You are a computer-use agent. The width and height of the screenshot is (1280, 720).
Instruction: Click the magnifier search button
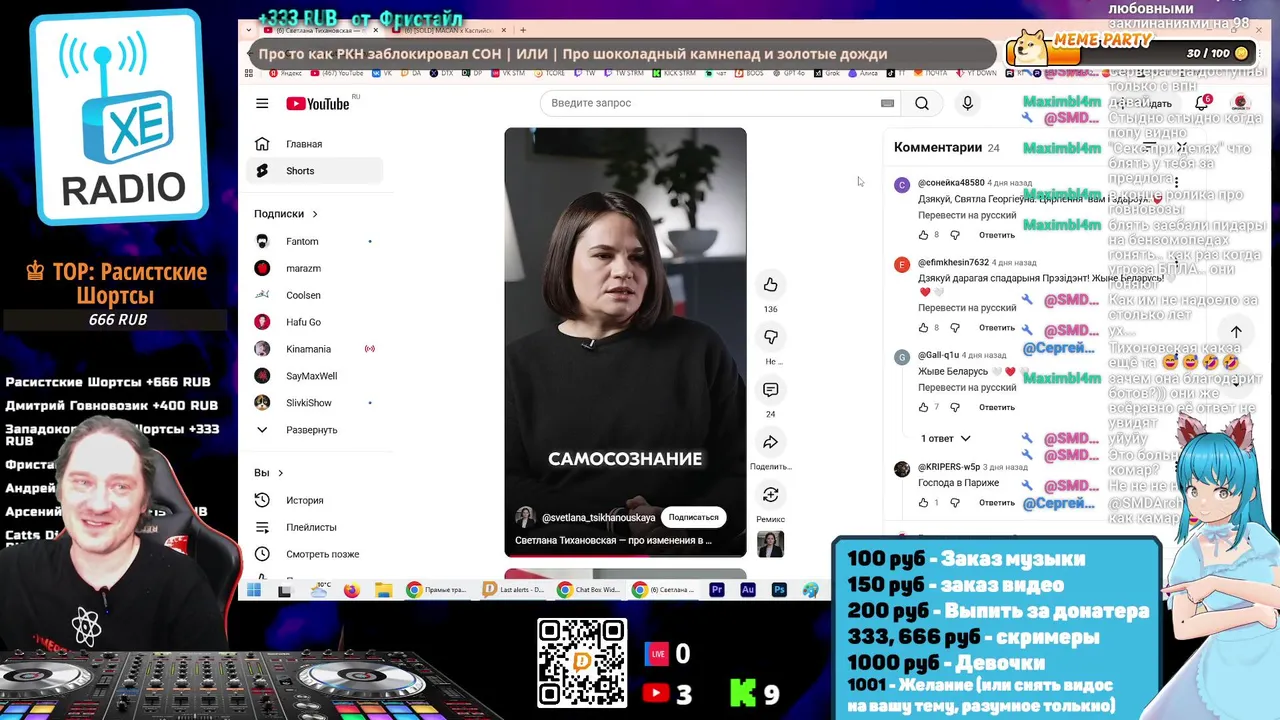coord(922,103)
